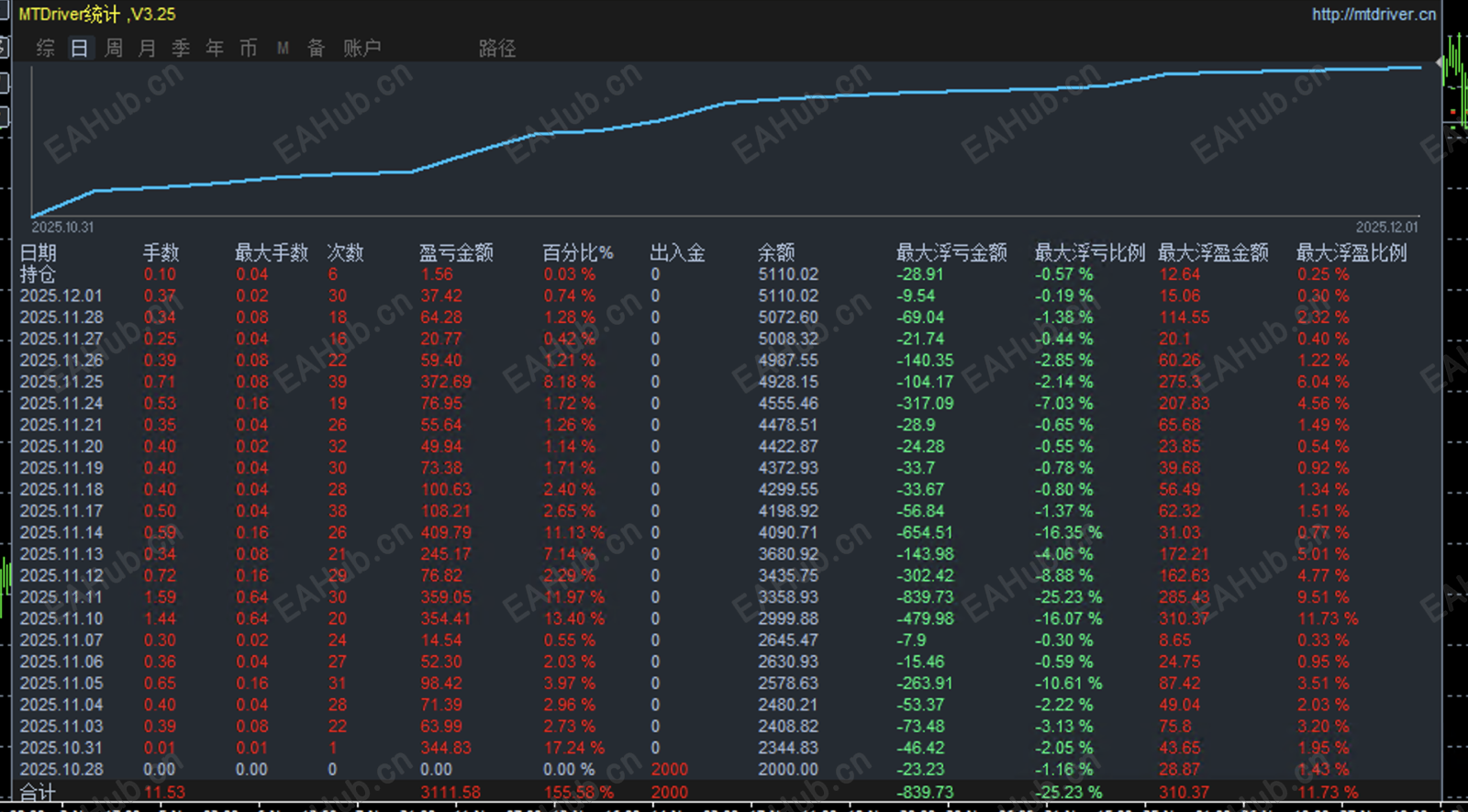The image size is (1468, 812).
Task: Select the 2025.11.11 row date
Action: [61, 597]
